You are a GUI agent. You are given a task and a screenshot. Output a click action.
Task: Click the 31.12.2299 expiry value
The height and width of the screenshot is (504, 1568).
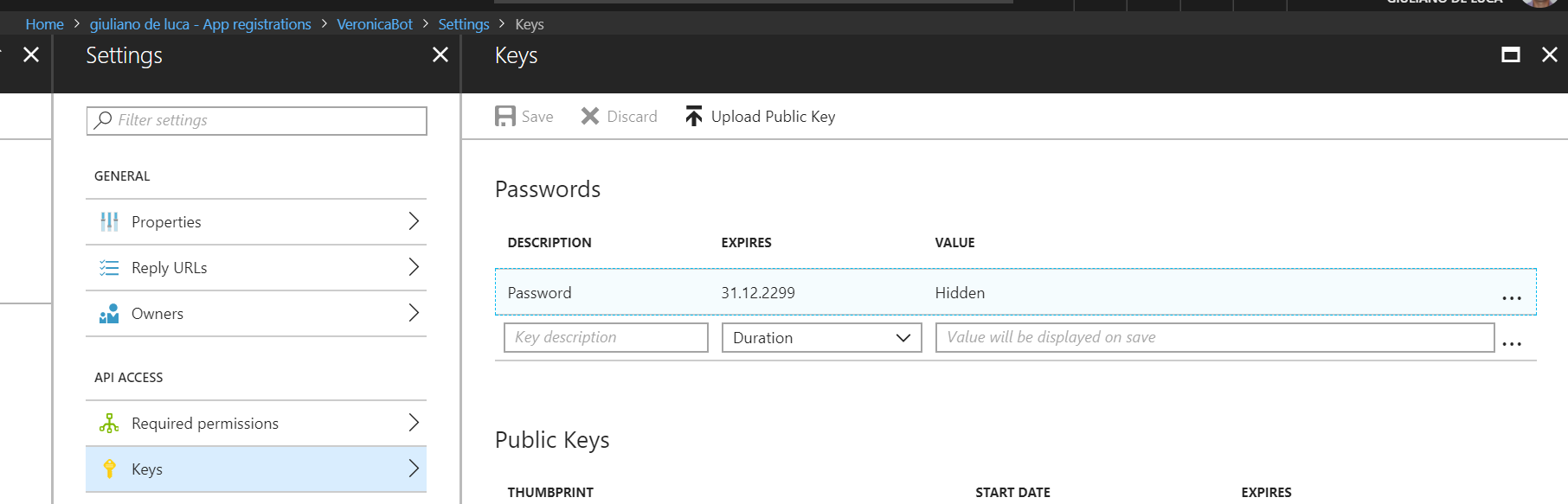click(x=758, y=293)
